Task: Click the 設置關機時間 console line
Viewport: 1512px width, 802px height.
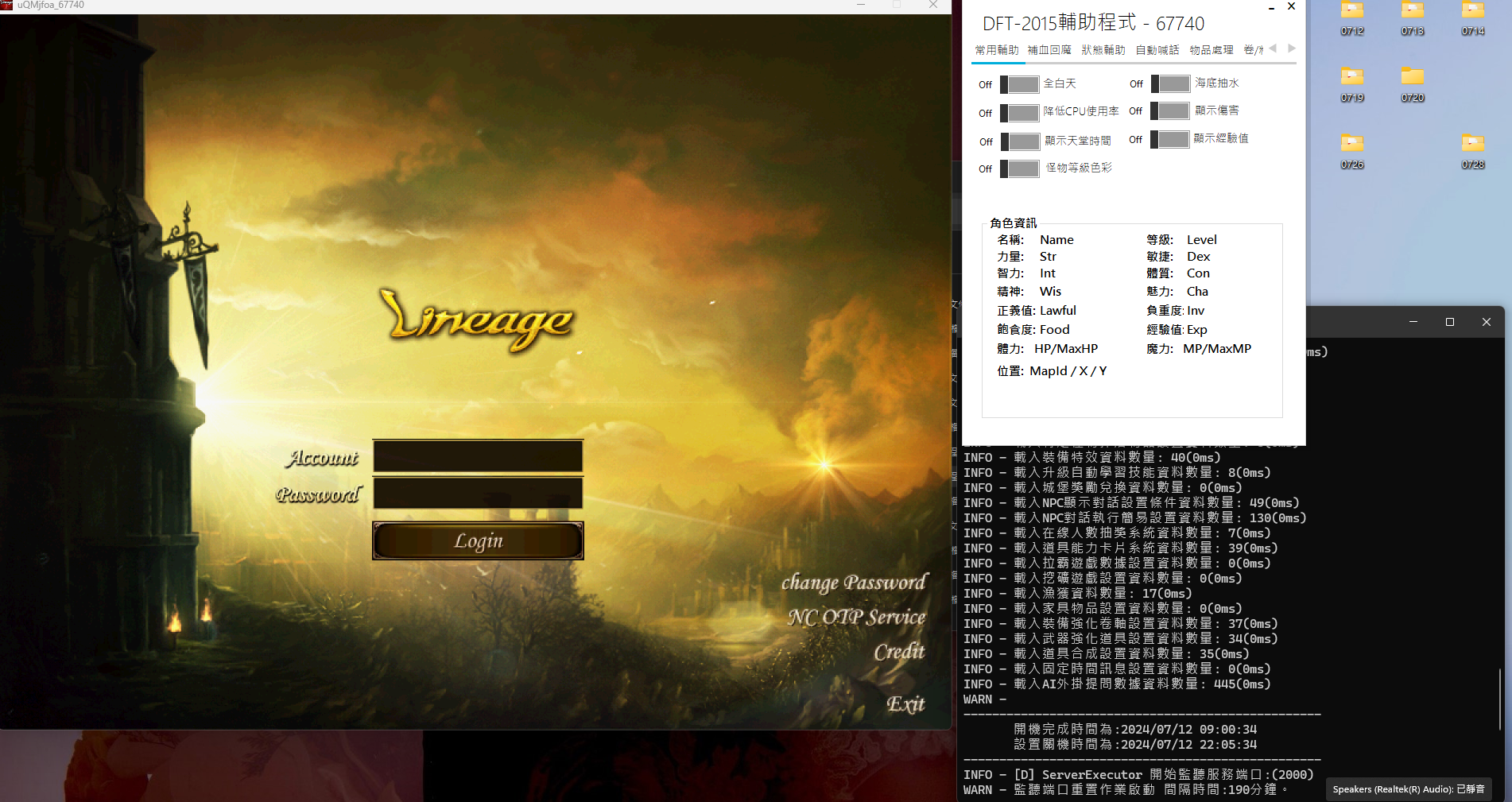Action: tap(1135, 745)
